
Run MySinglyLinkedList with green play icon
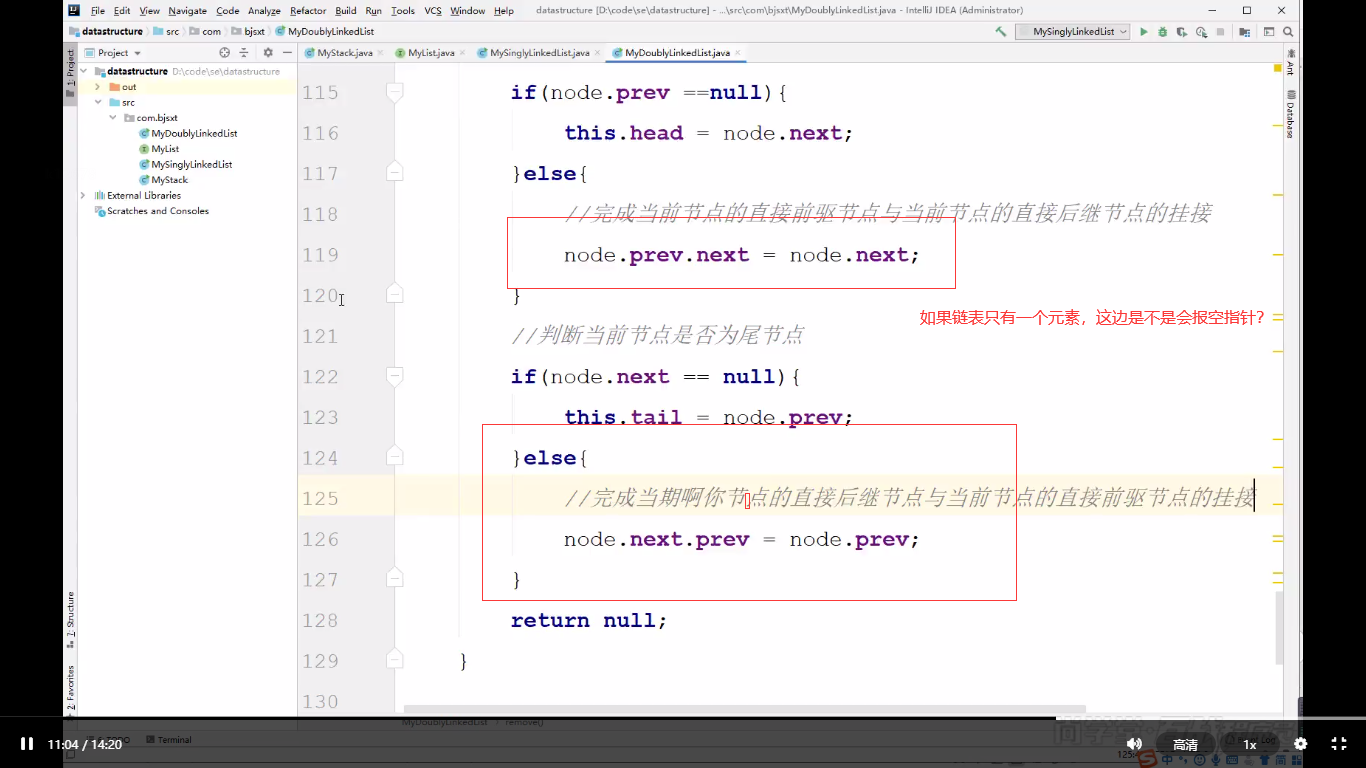coord(1144,32)
